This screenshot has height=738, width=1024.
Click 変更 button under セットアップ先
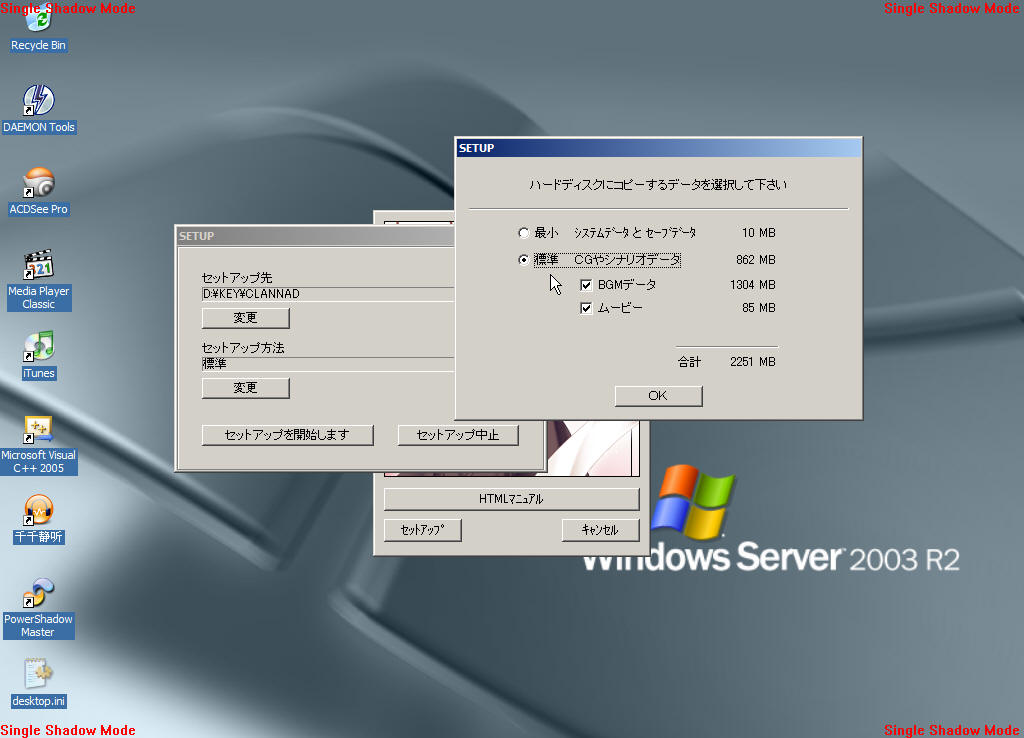click(x=246, y=318)
